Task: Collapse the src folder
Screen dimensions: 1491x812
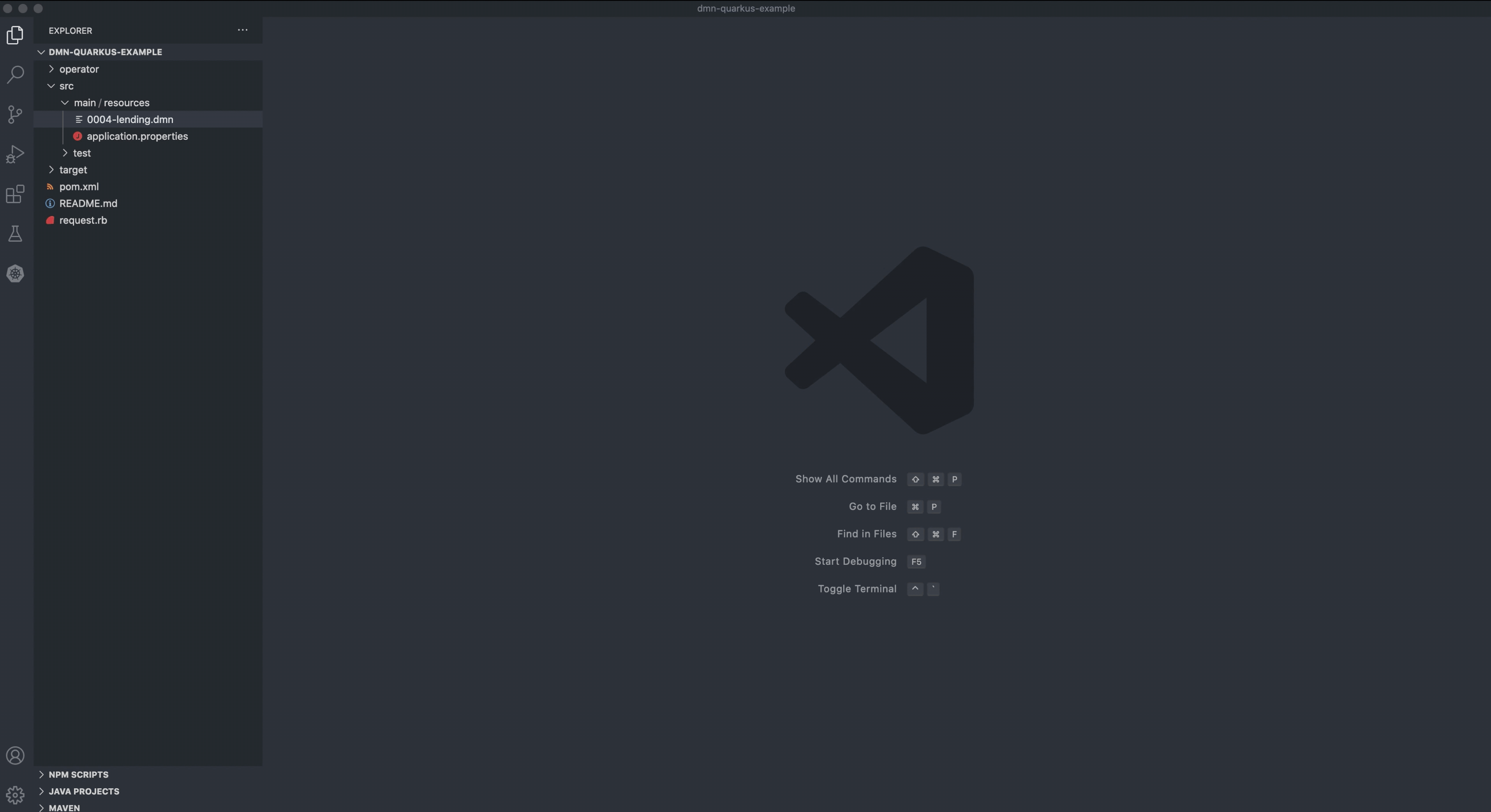Action: point(66,86)
